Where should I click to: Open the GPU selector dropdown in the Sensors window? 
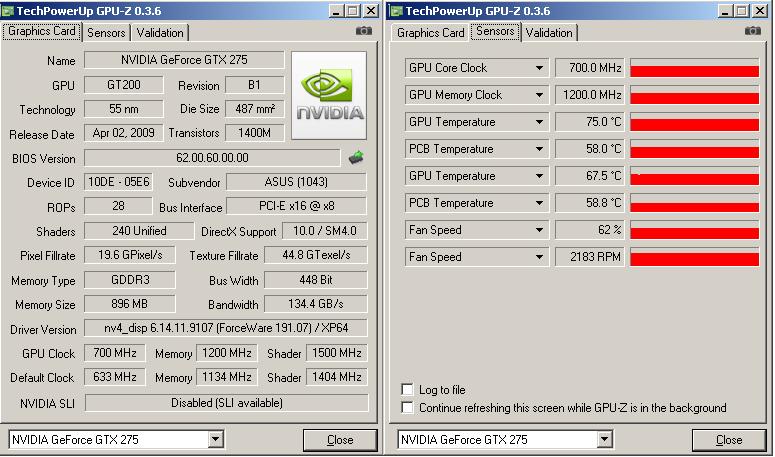tap(604, 439)
